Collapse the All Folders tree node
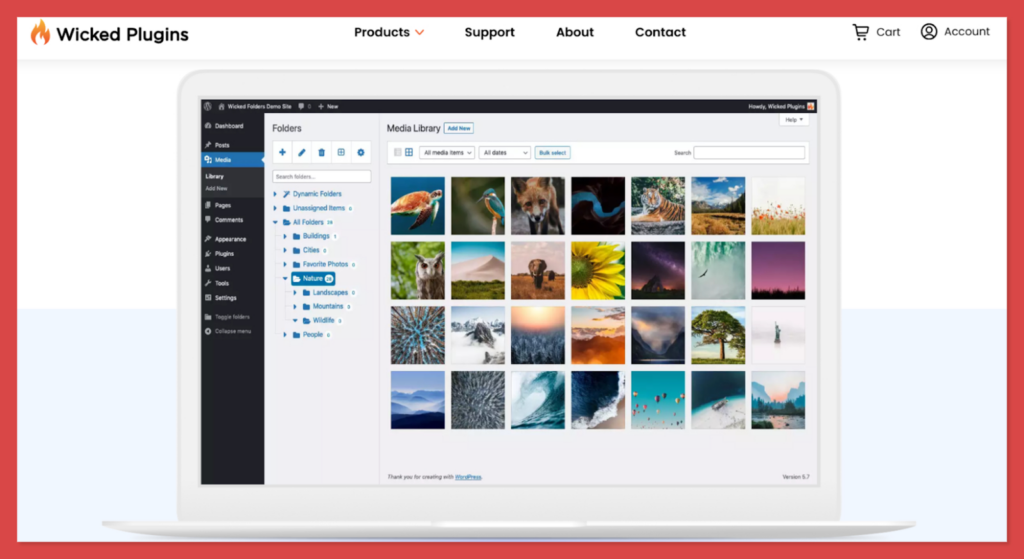Screen dimensions: 1024x559 click(x=275, y=222)
